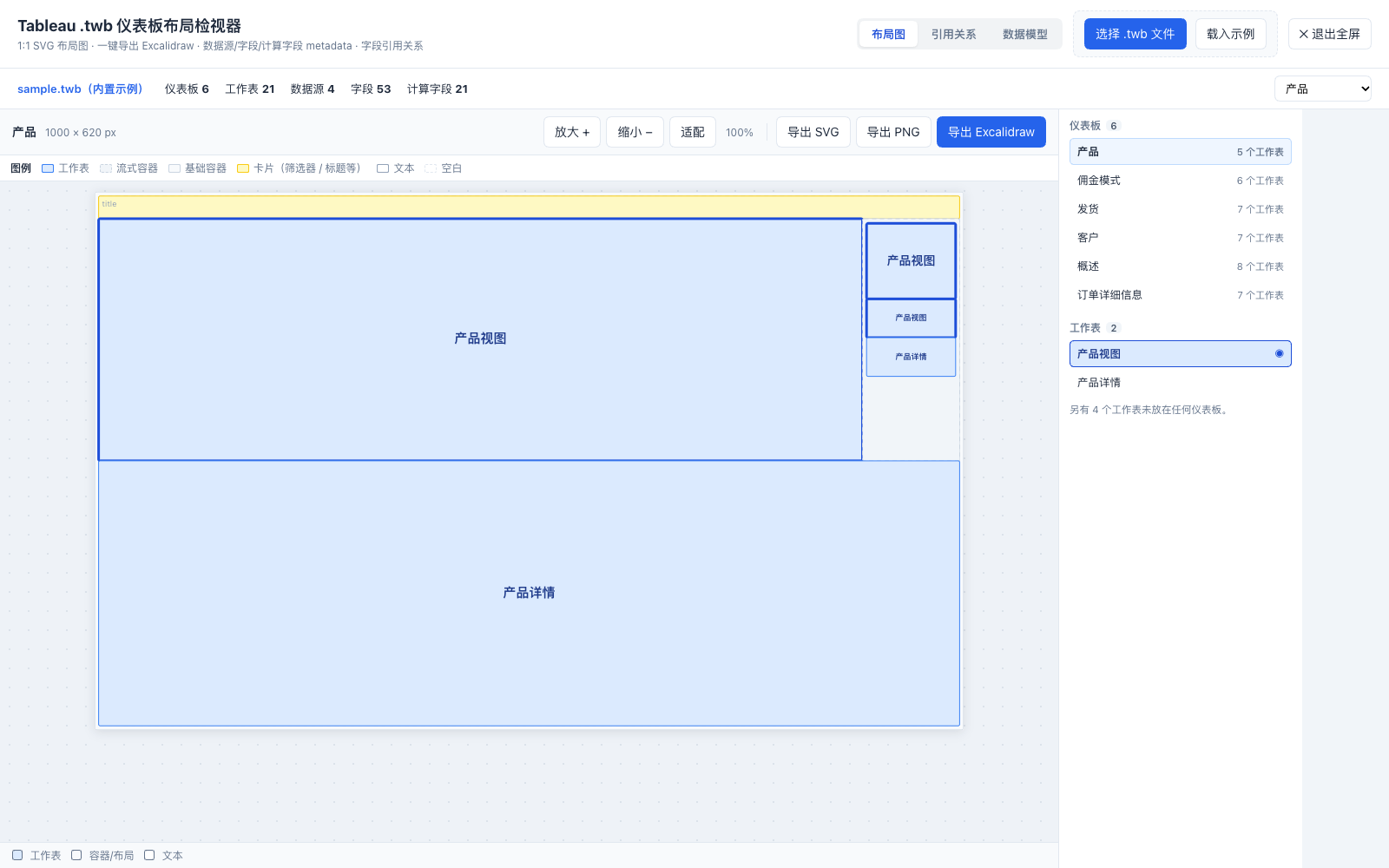Select the 产品 dashboard in list
This screenshot has width=1389, height=868.
pos(1180,152)
